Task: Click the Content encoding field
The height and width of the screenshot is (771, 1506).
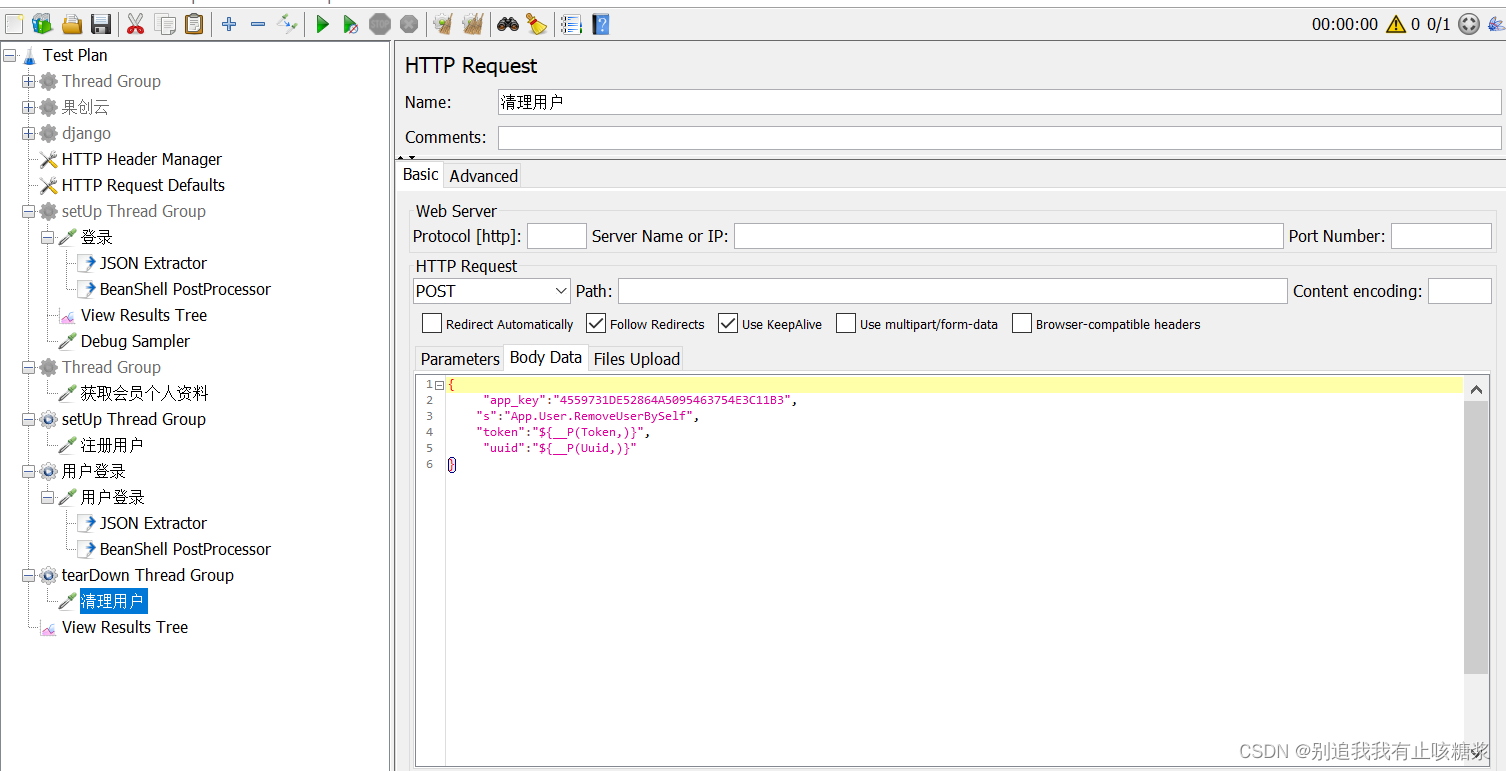Action: tap(1459, 291)
